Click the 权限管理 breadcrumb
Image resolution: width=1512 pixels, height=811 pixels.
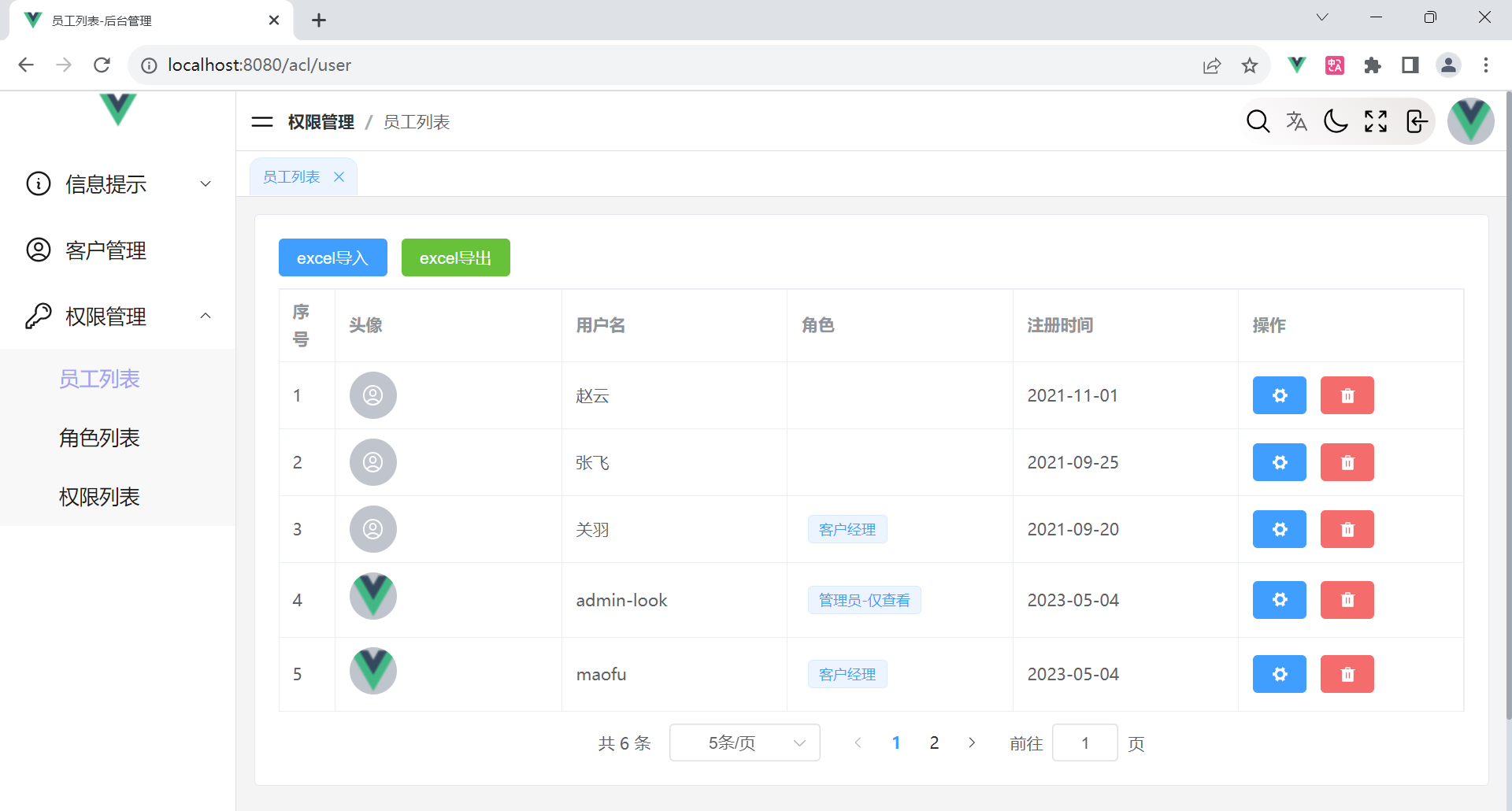tap(321, 122)
